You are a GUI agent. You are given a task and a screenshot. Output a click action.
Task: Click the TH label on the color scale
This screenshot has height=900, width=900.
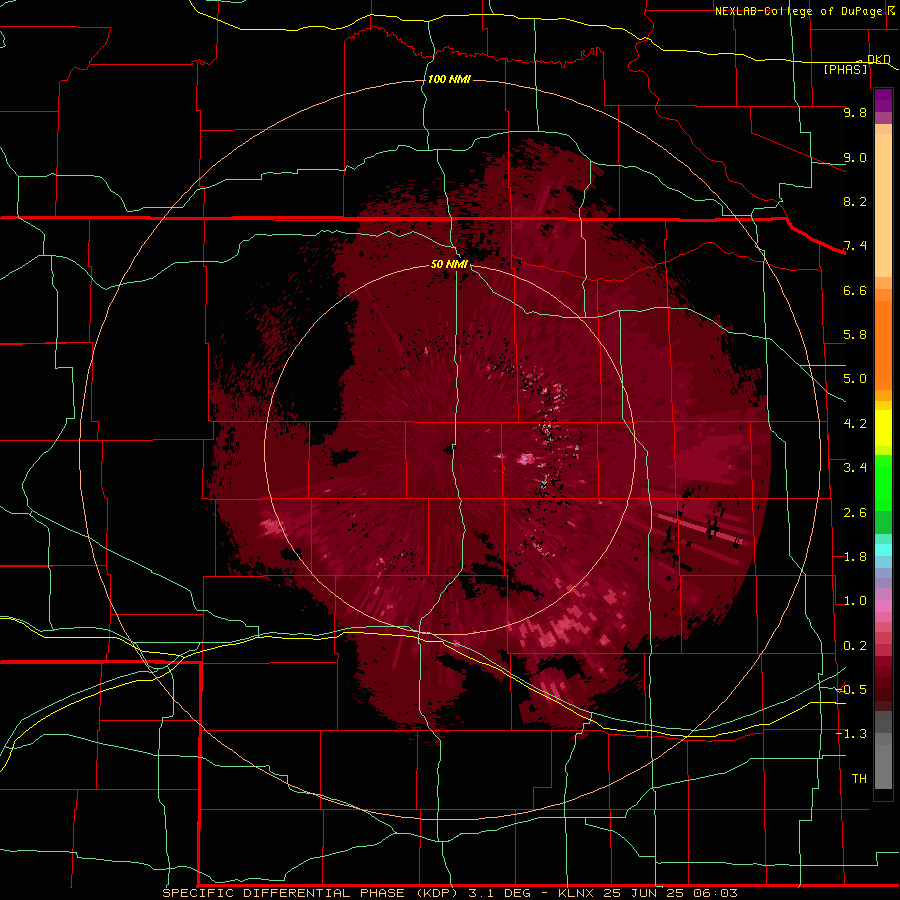pyautogui.click(x=859, y=779)
